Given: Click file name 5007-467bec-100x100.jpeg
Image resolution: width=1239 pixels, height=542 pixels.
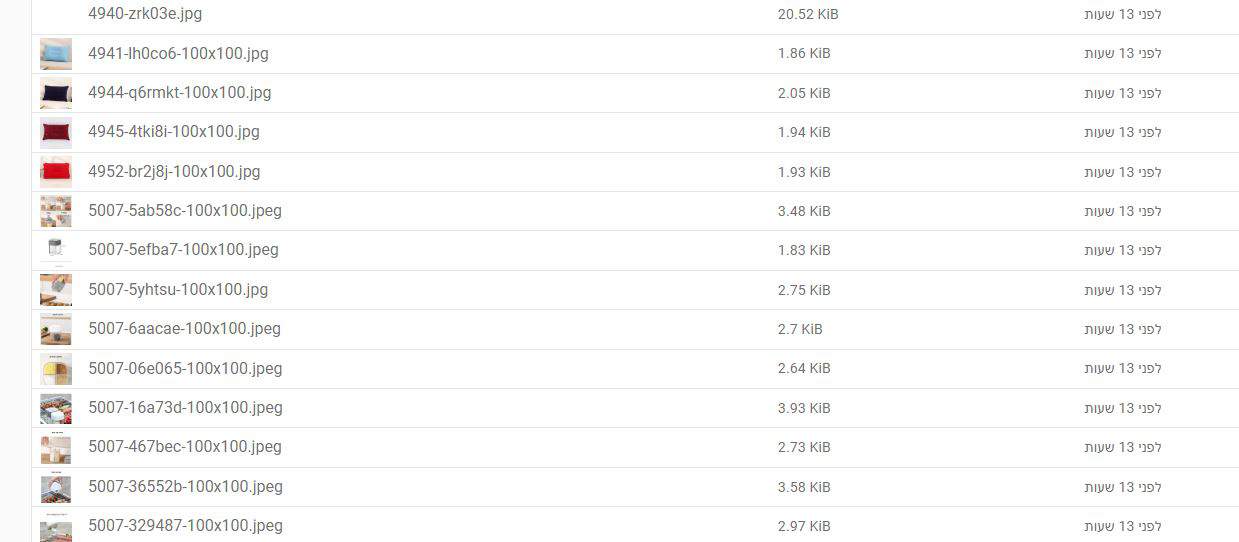Looking at the screenshot, I should 185,446.
